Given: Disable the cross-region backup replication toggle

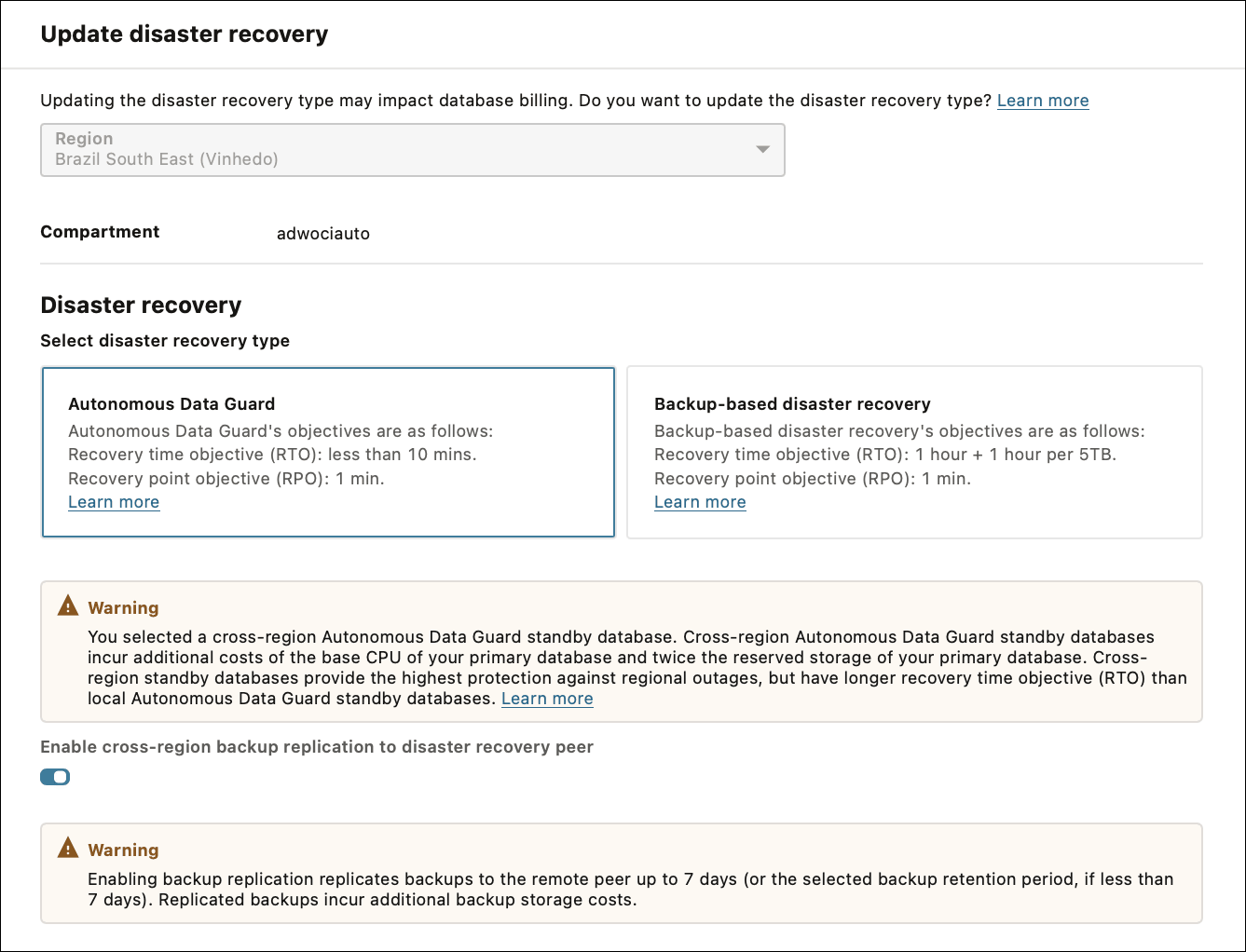Looking at the screenshot, I should [55, 776].
